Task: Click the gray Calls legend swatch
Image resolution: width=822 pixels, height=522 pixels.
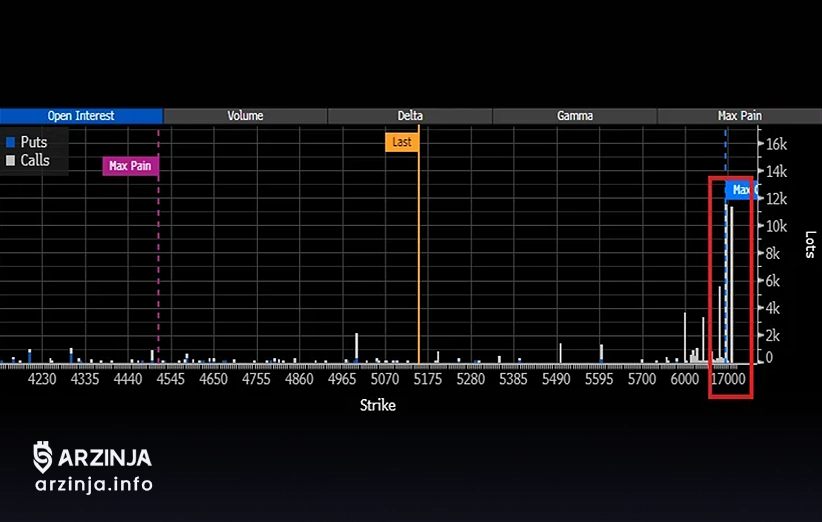Action: tap(10, 161)
